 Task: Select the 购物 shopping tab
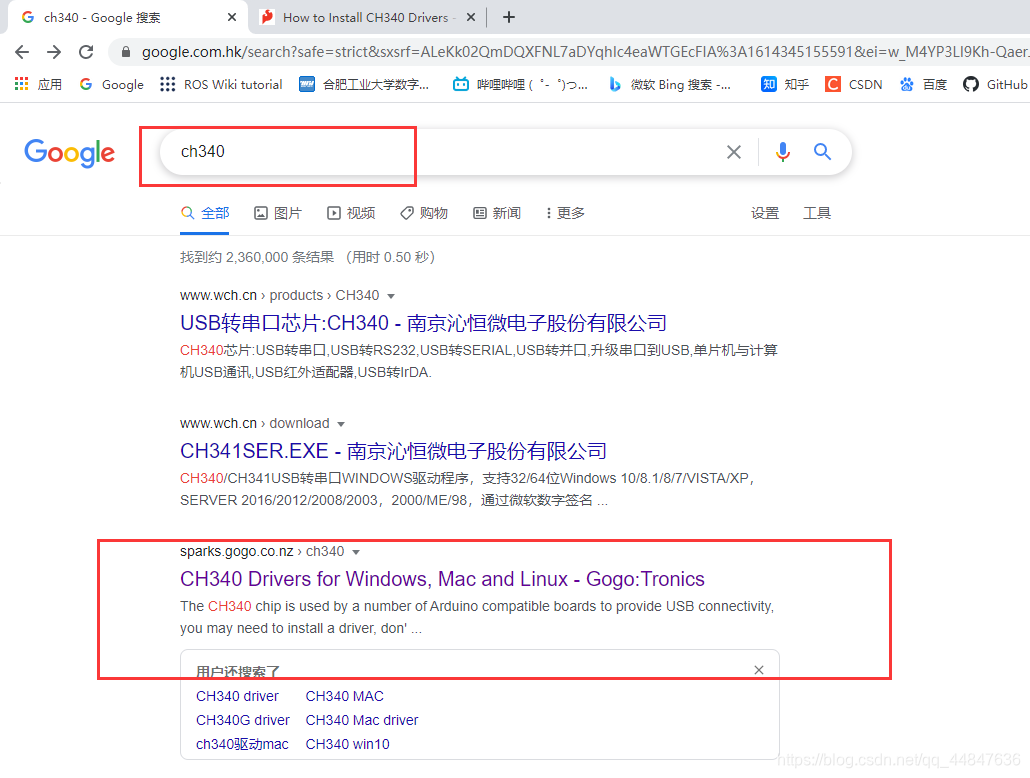point(424,213)
